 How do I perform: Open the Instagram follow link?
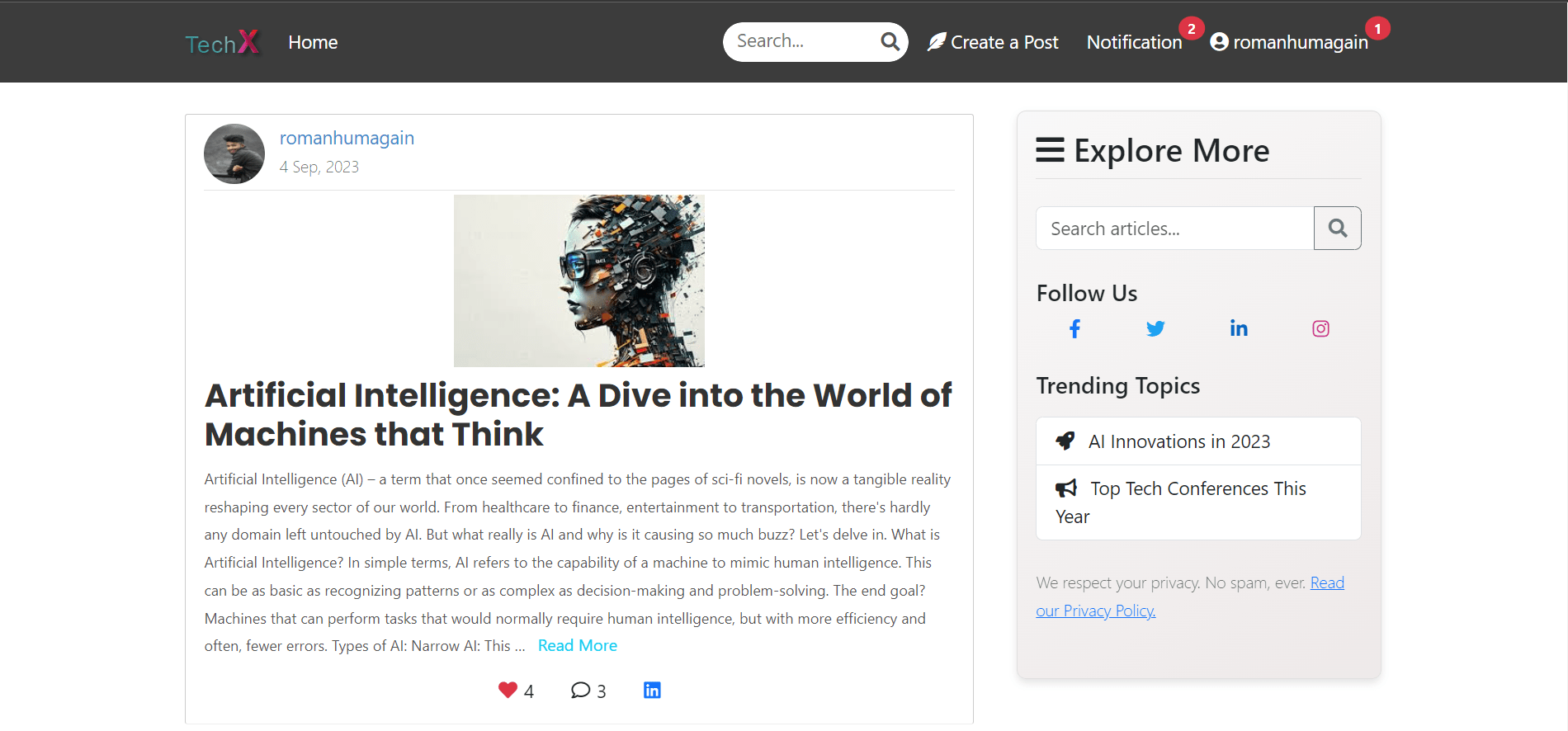(1320, 328)
